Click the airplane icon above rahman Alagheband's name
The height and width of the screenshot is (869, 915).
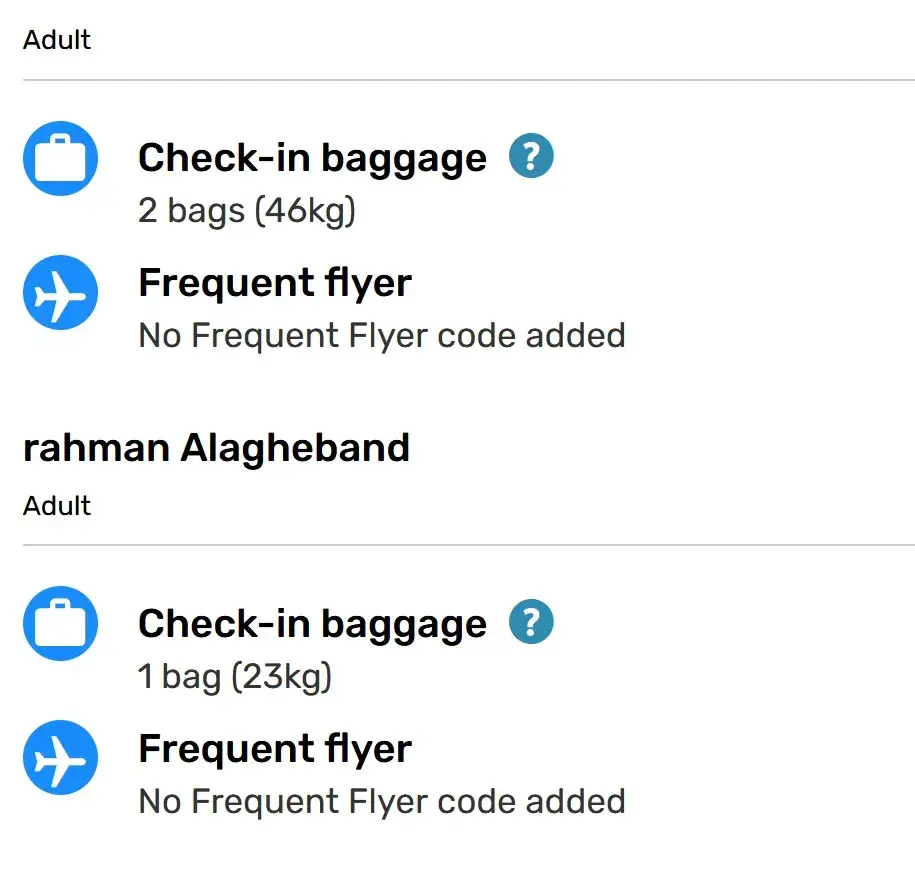tap(60, 292)
